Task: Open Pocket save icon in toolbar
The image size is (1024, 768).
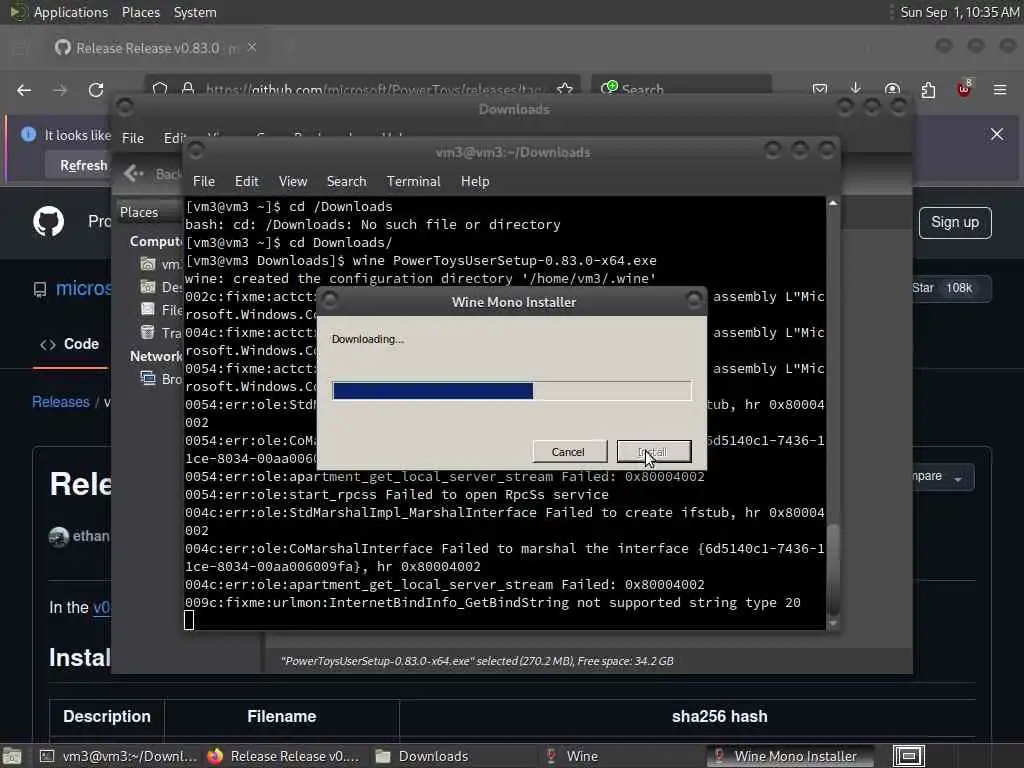Action: point(820,89)
